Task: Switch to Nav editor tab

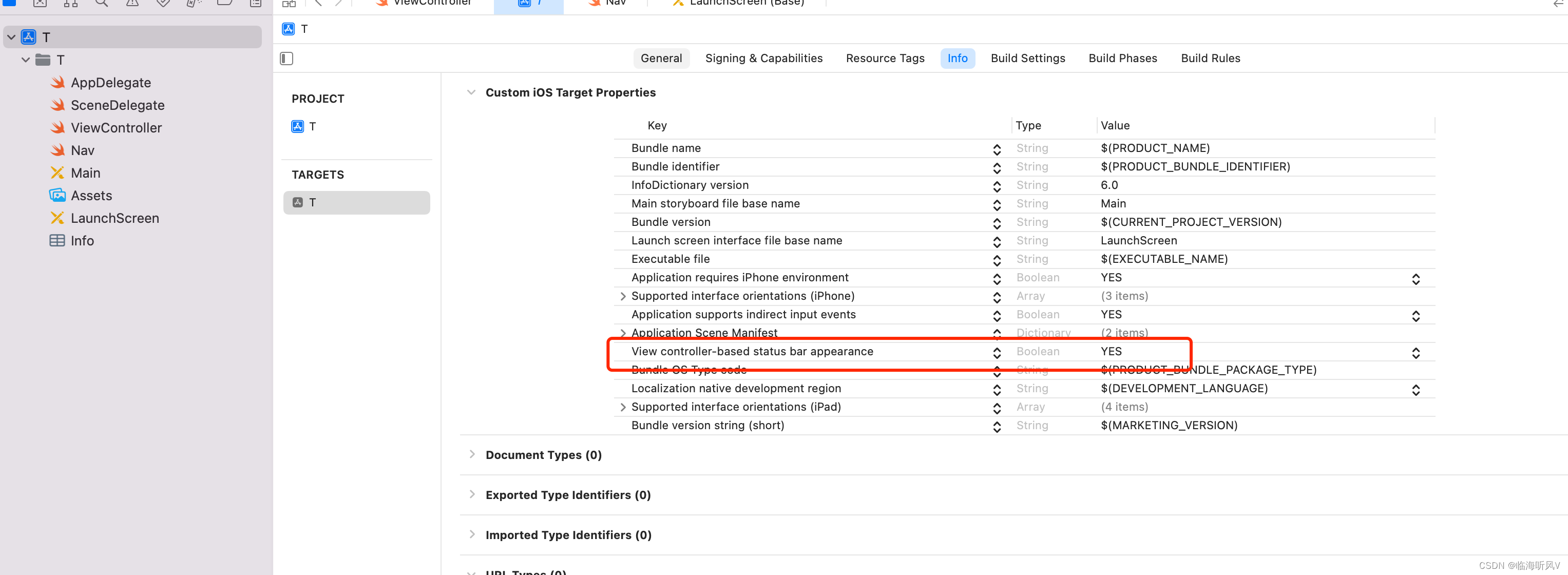Action: click(607, 3)
